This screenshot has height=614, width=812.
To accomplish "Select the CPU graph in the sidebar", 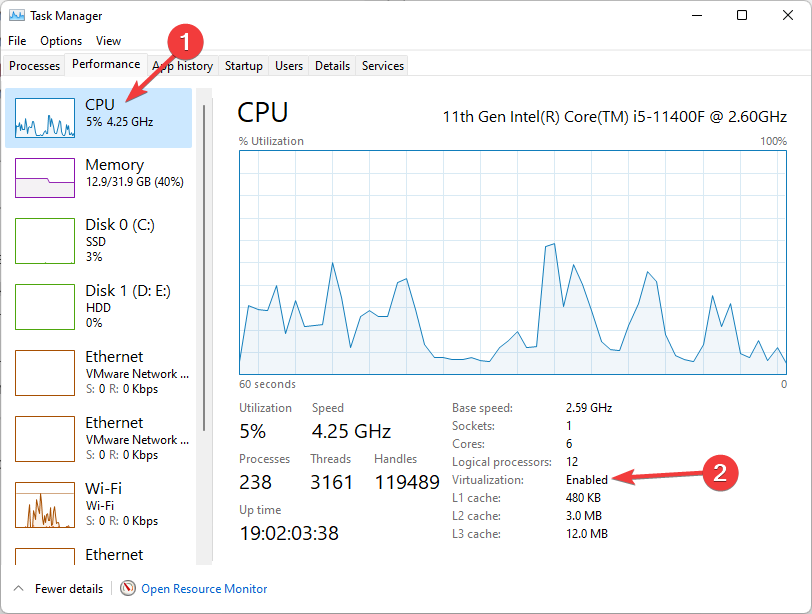I will pyautogui.click(x=100, y=116).
